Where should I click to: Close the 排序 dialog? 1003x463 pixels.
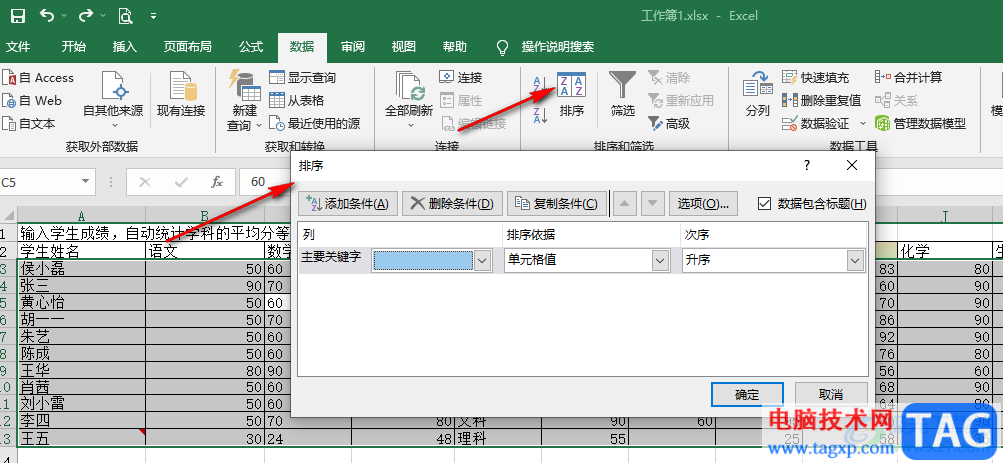click(851, 166)
